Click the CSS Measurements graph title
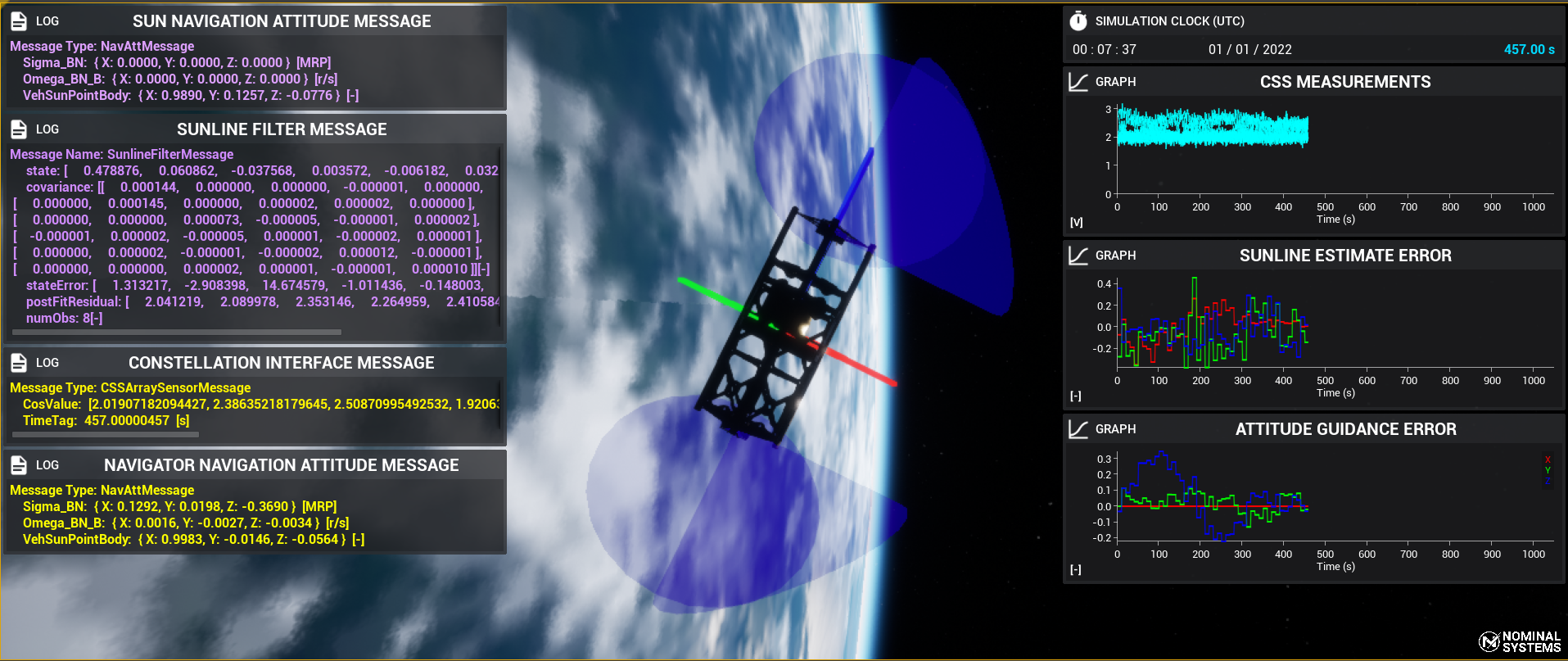This screenshot has width=1568, height=661. pos(1344,82)
